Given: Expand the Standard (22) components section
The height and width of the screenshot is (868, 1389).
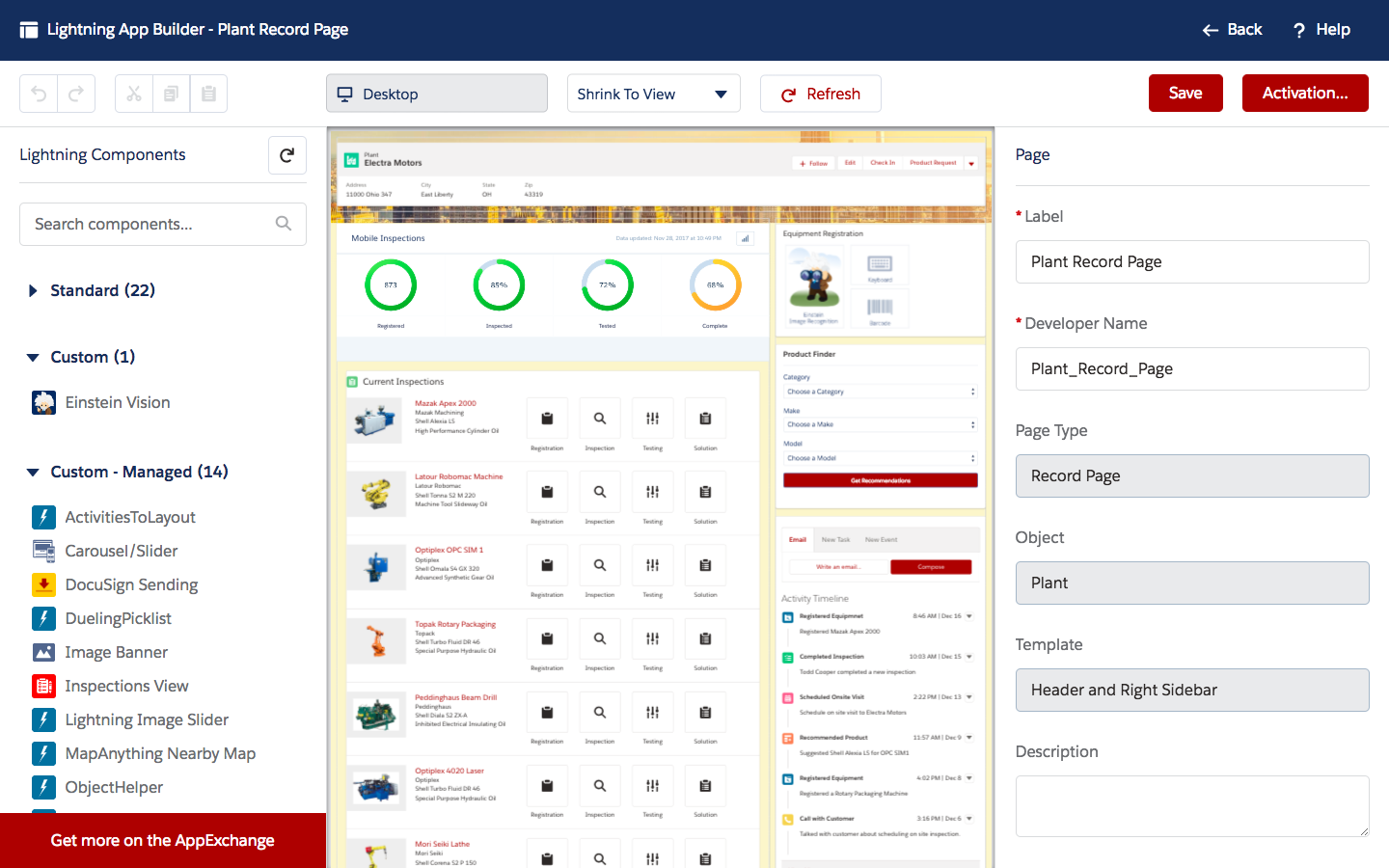Looking at the screenshot, I should (x=33, y=290).
